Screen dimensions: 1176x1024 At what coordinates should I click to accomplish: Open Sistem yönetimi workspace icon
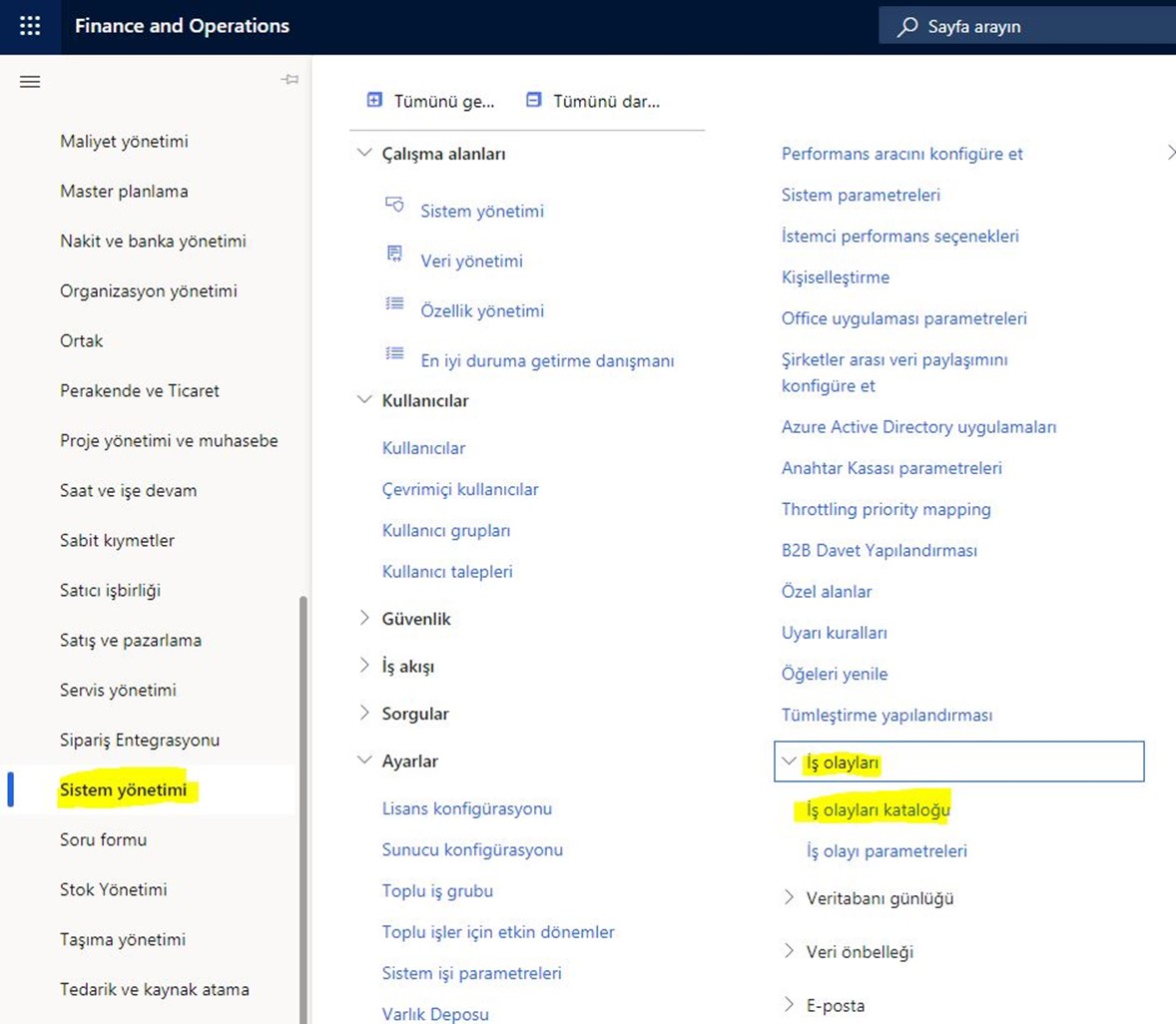pos(394,206)
